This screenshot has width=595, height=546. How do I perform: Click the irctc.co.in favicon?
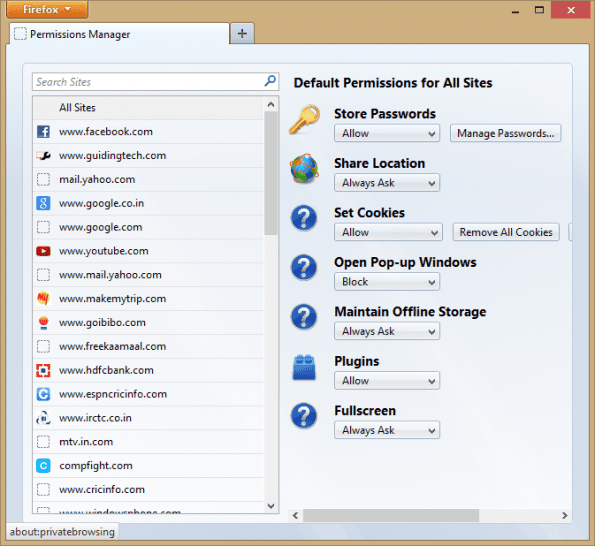click(43, 418)
